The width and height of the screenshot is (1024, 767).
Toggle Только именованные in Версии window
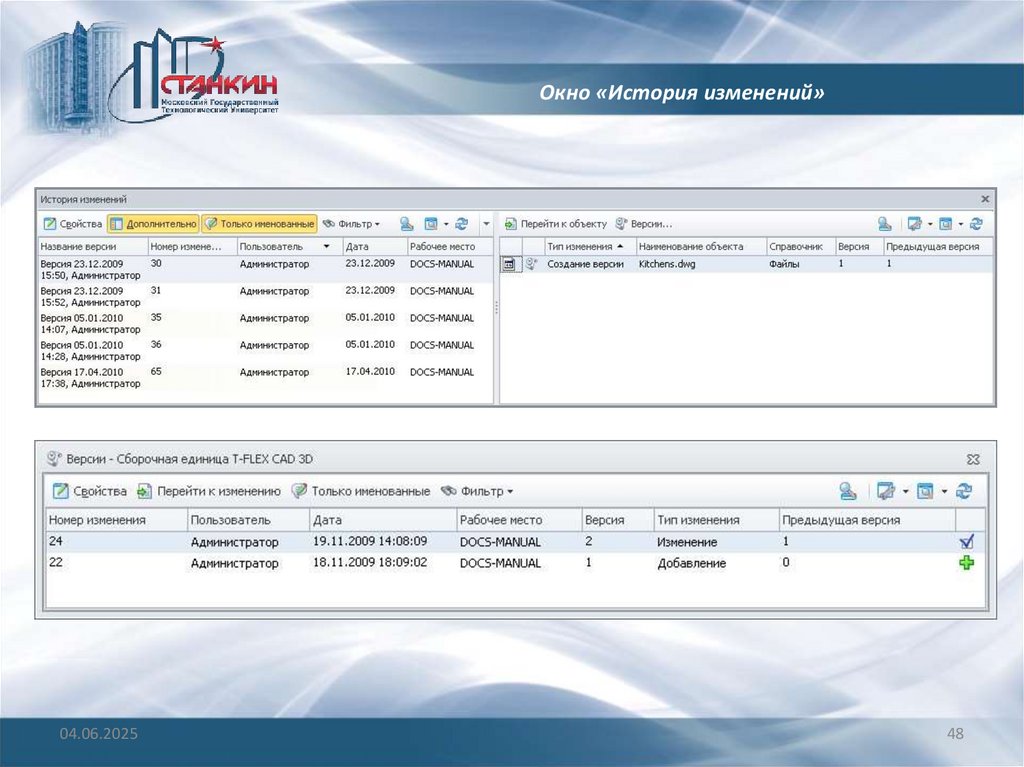coord(360,491)
